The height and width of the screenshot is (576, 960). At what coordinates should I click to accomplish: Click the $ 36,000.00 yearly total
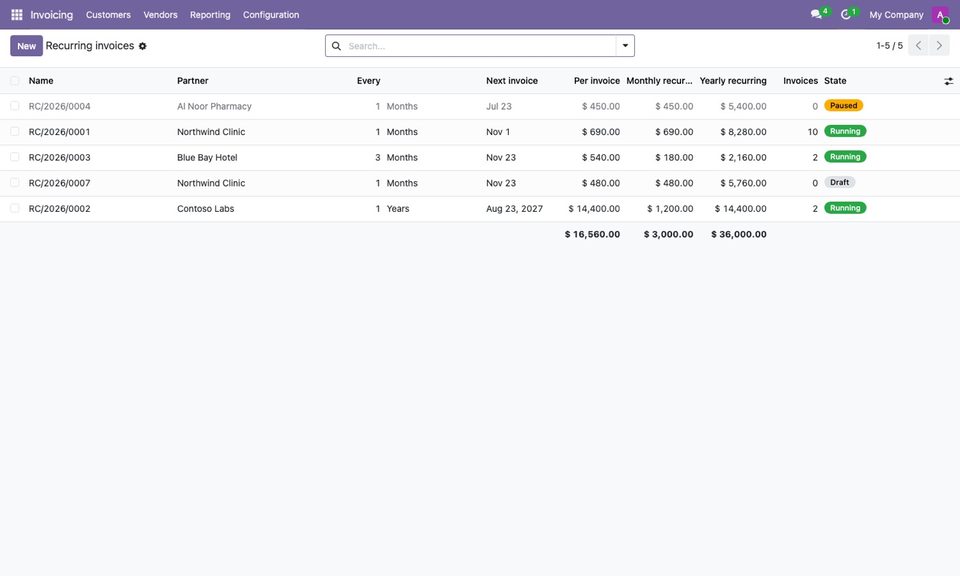pos(739,234)
